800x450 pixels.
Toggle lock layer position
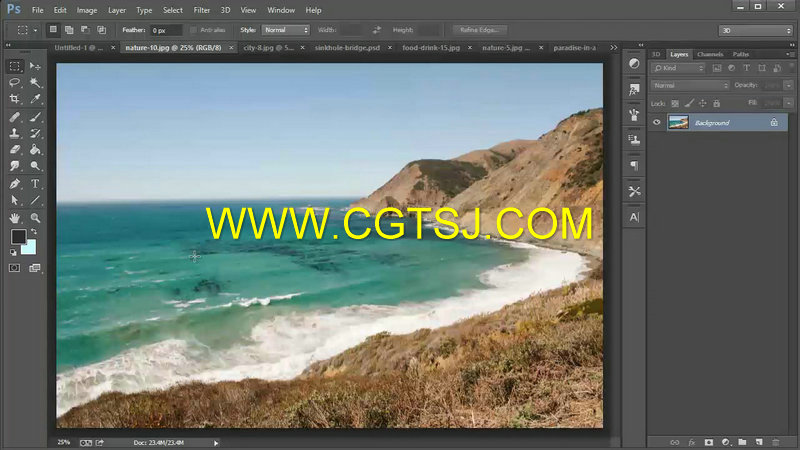click(703, 104)
